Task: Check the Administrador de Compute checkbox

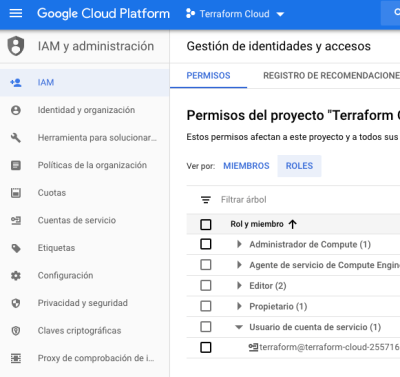Action: (206, 244)
